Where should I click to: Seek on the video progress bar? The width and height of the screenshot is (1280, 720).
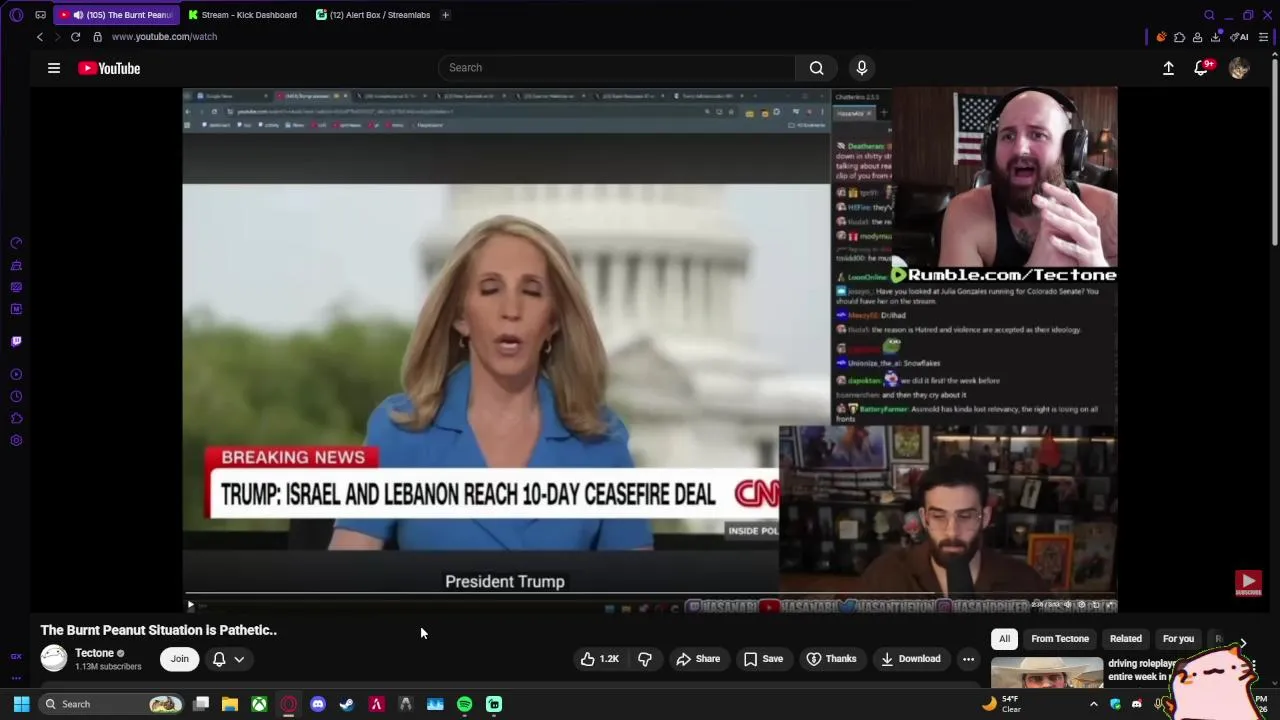(x=649, y=594)
